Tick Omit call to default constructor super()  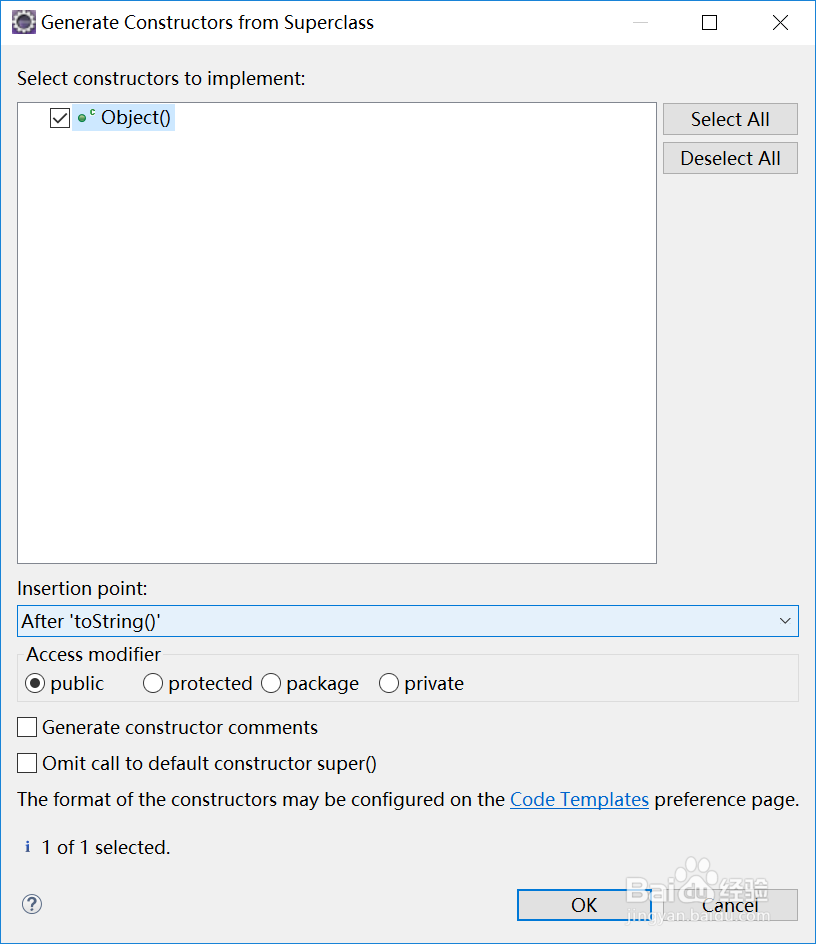coord(28,764)
